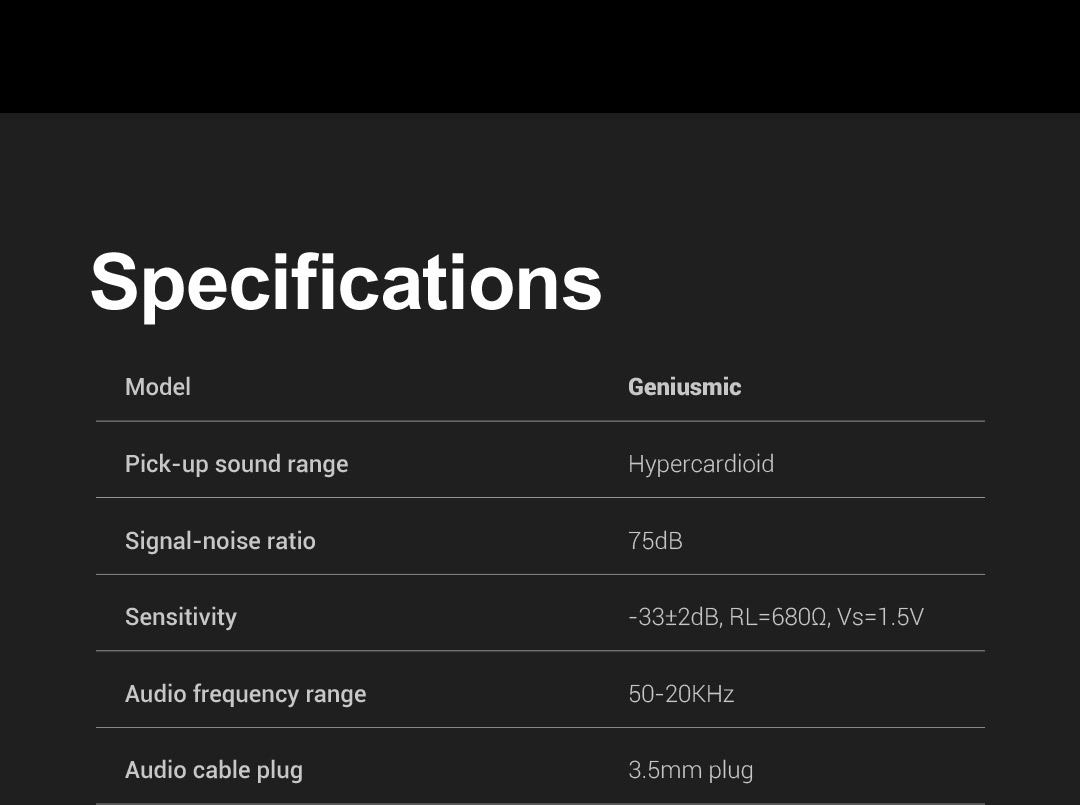The height and width of the screenshot is (805, 1080).
Task: Select the Audio cable plug label
Action: click(214, 770)
